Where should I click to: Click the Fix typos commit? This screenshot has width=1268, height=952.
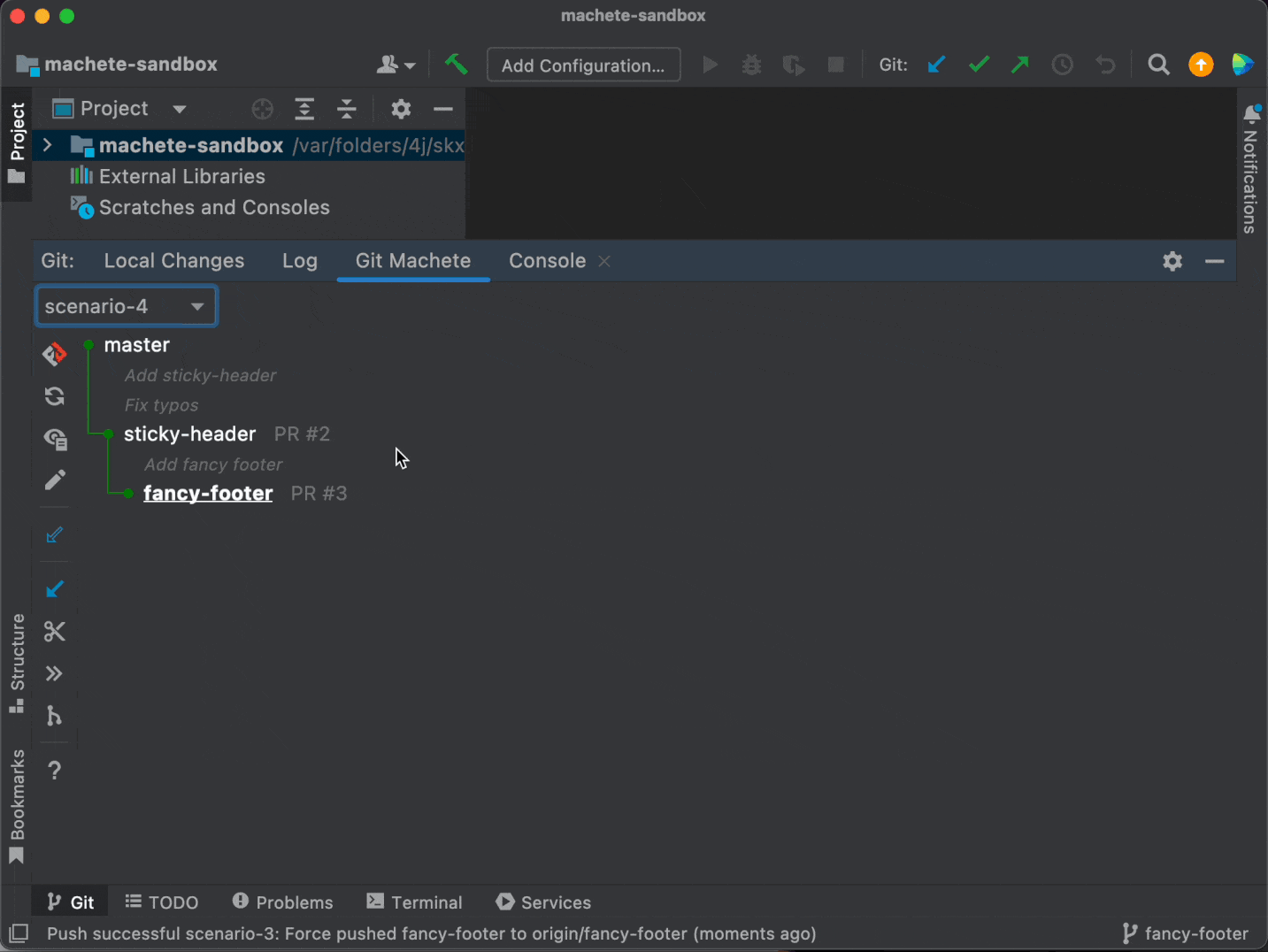tap(161, 405)
